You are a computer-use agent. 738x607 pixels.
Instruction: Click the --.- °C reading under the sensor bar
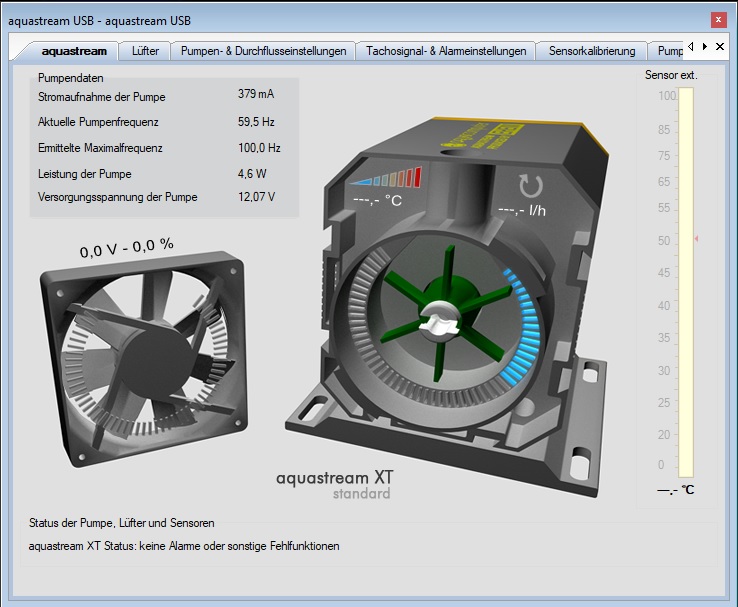676,490
